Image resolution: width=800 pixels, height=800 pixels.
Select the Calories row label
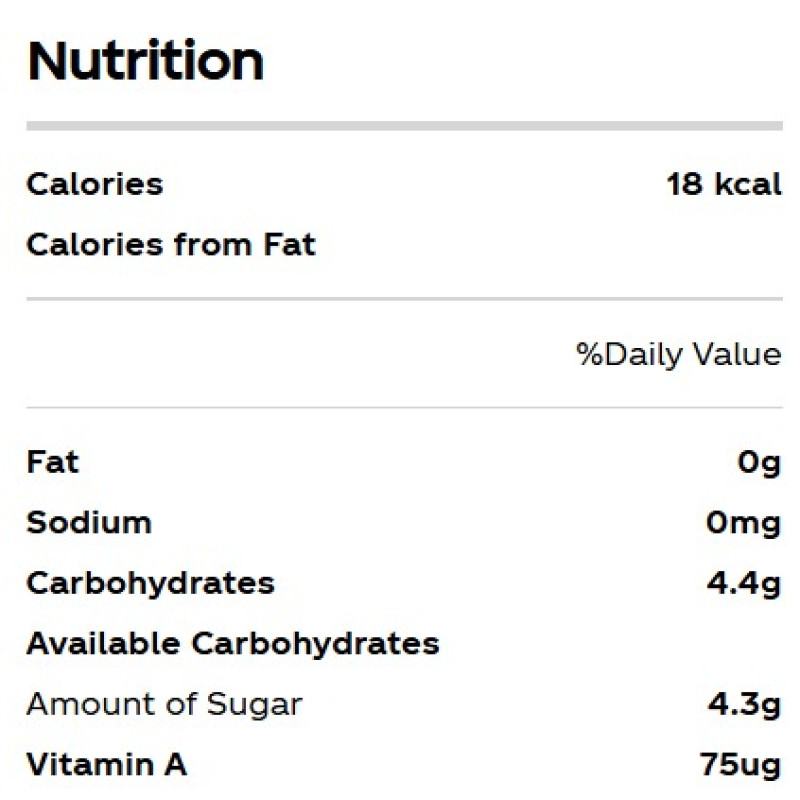[94, 184]
